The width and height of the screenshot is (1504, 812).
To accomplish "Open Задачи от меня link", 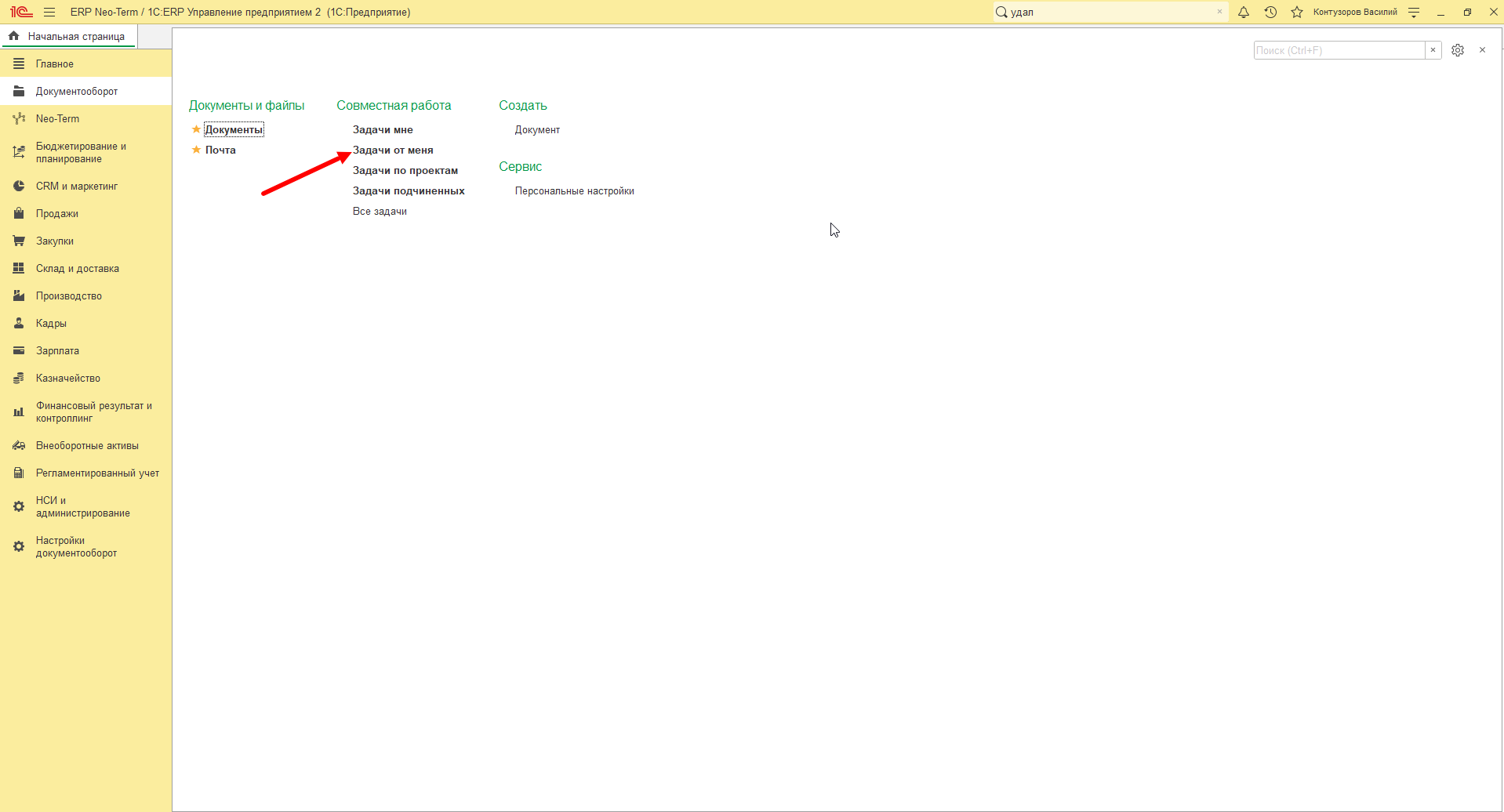I will tap(393, 150).
